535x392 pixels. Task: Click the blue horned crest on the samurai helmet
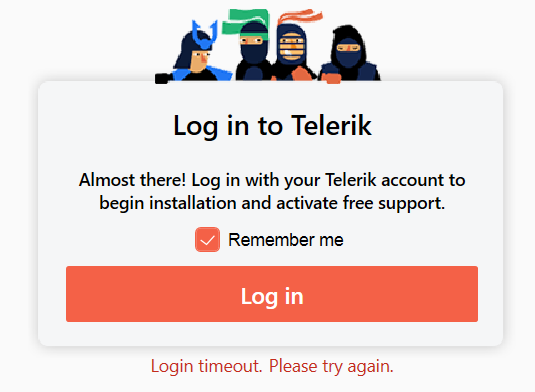click(205, 34)
